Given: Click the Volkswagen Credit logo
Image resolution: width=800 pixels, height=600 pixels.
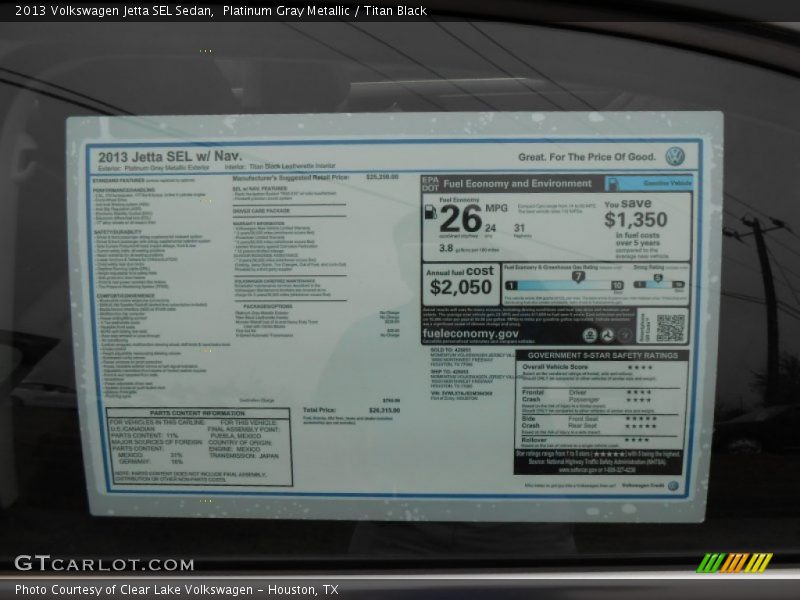Looking at the screenshot, I should click(673, 485).
